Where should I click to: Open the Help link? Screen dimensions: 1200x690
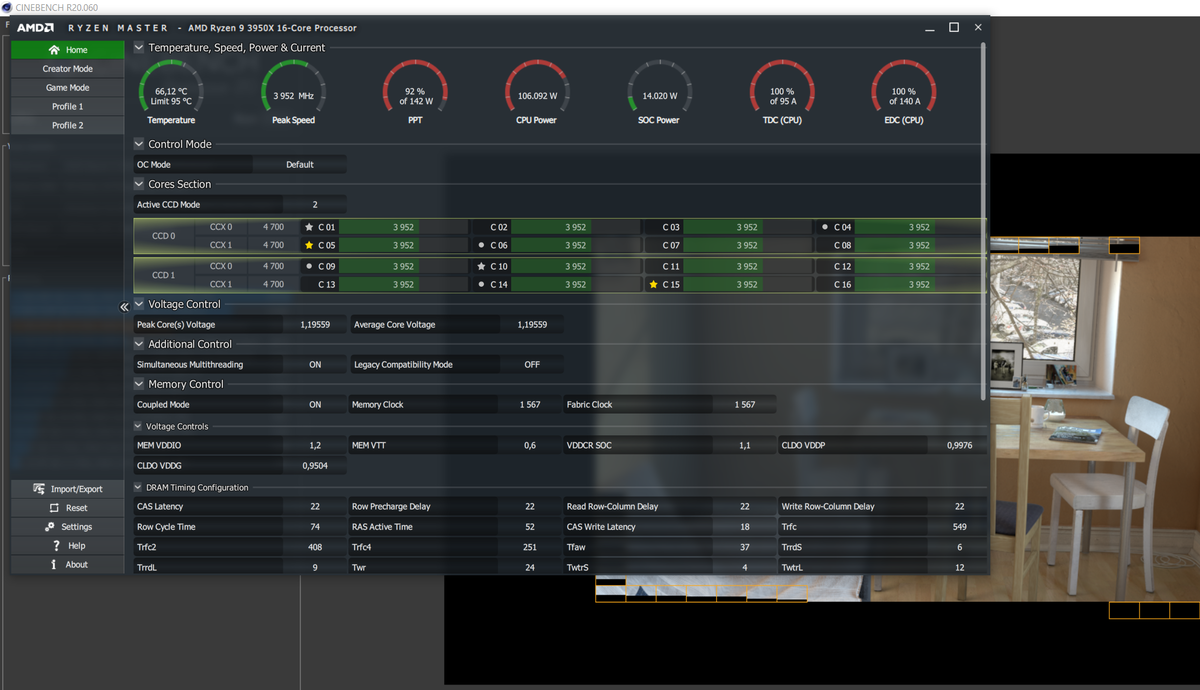pos(68,546)
